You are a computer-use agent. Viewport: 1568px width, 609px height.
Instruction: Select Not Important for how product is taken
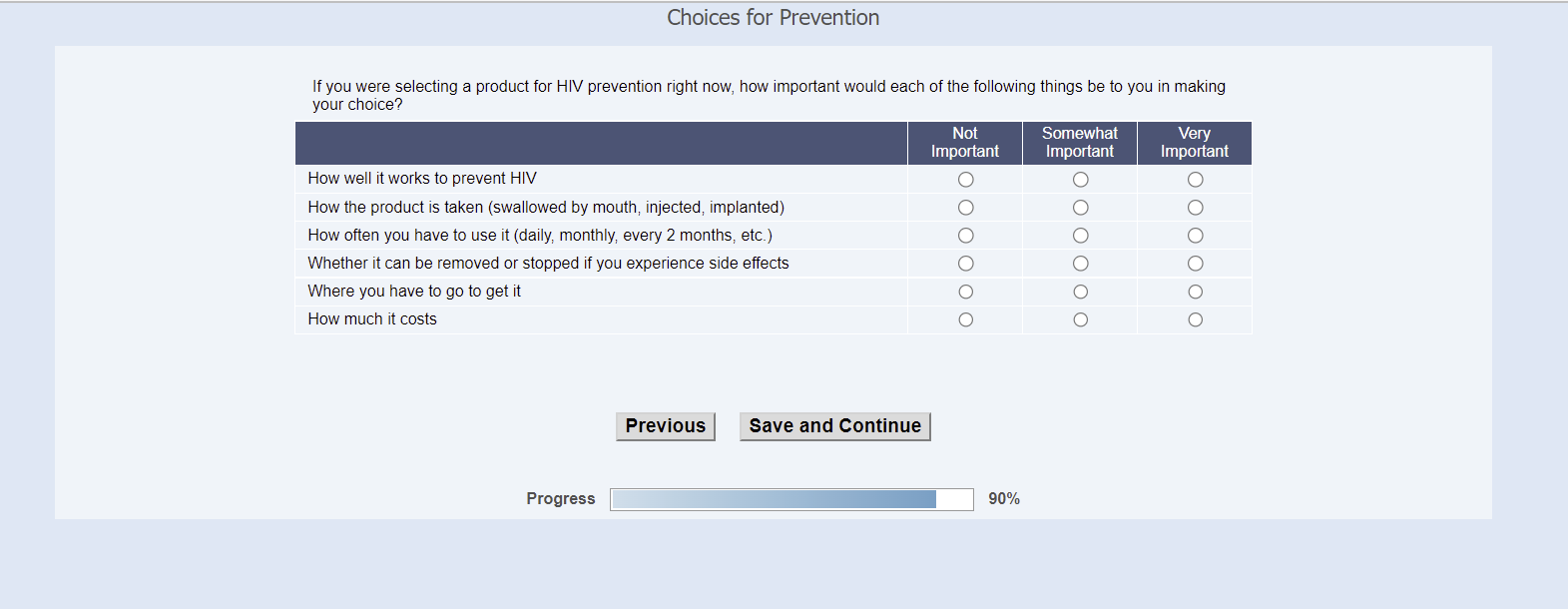click(x=965, y=208)
